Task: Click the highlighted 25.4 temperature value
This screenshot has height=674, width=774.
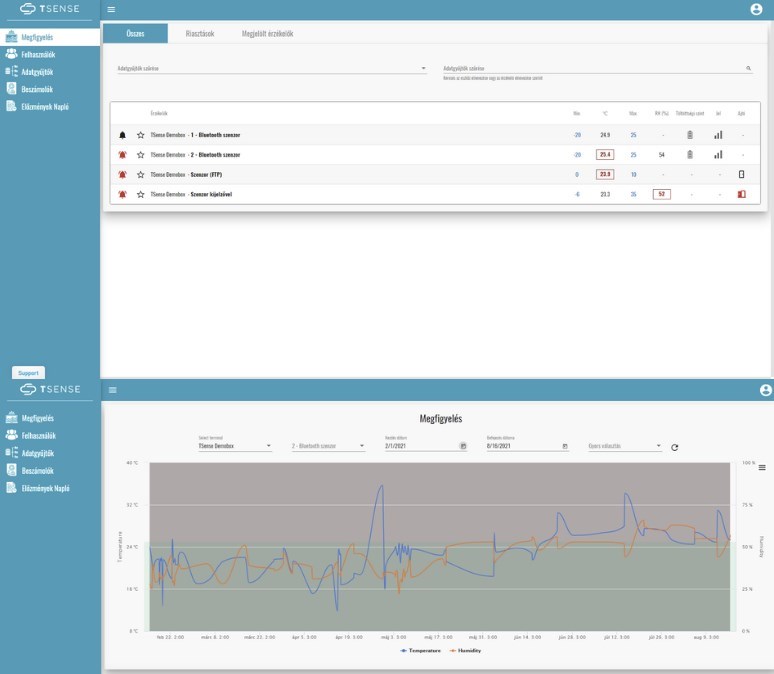Action: 605,155
